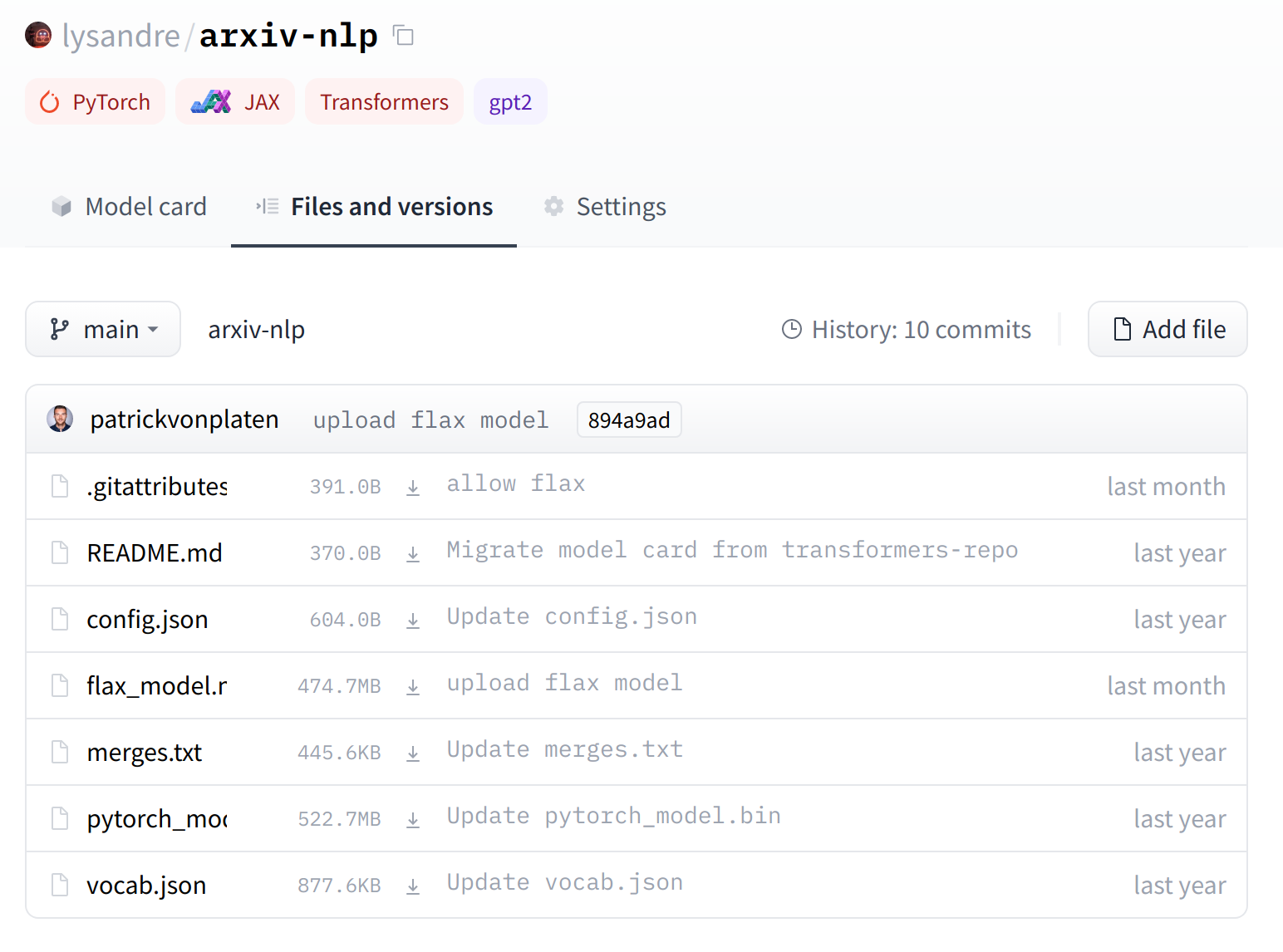Open the Settings tab

pos(605,207)
